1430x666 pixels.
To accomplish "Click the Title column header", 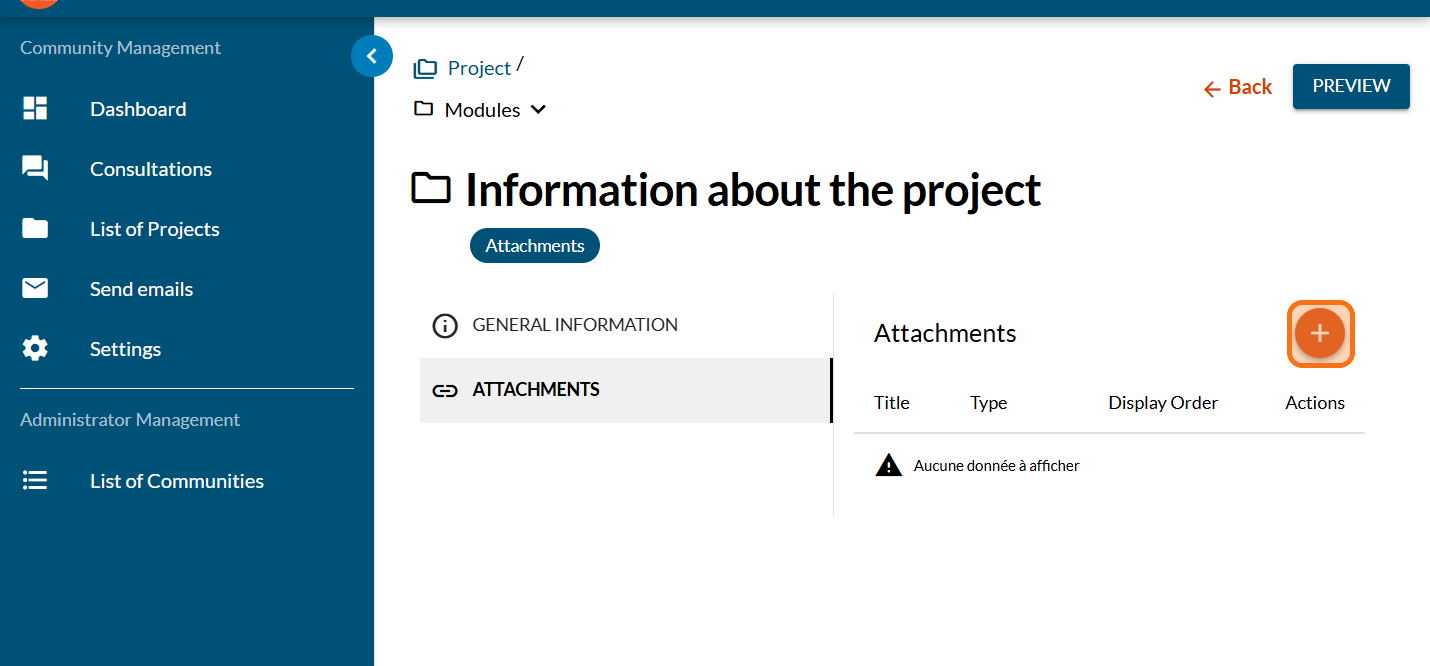I will 891,403.
